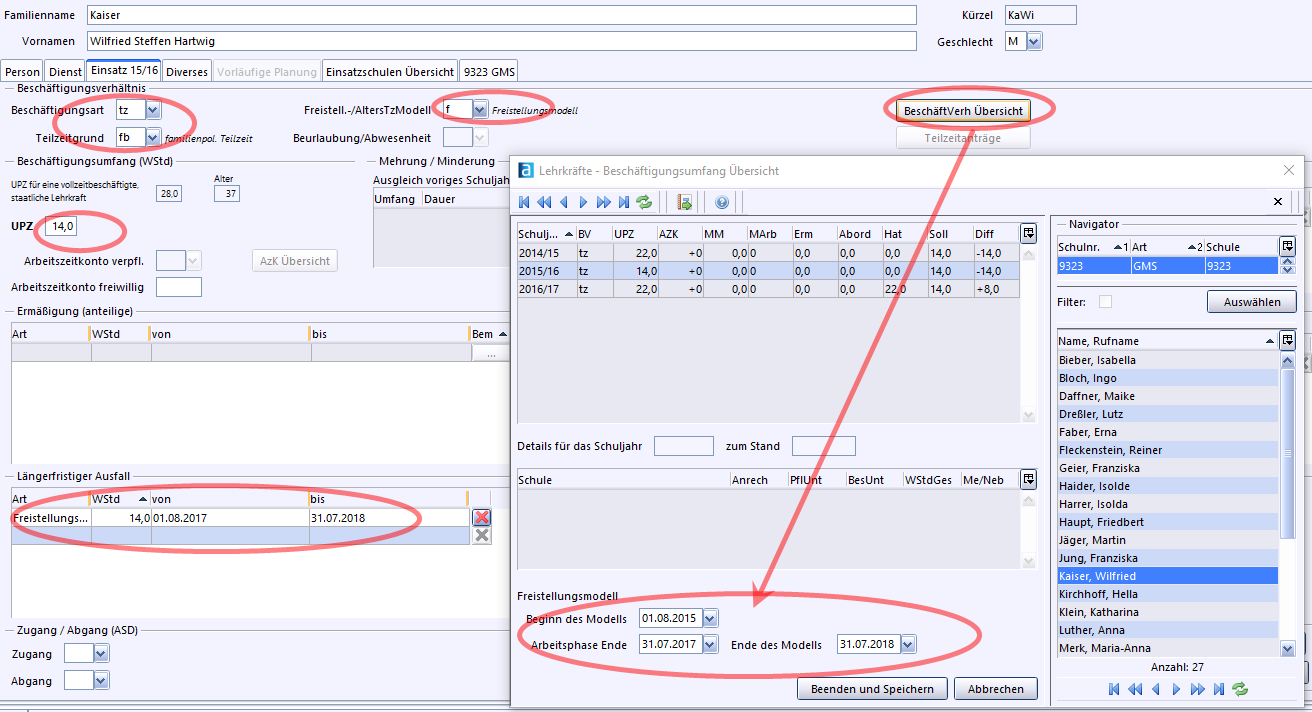Image resolution: width=1312 pixels, height=712 pixels.
Task: Select Fleckenstein, Reiner in teacher list
Action: tap(1167, 450)
